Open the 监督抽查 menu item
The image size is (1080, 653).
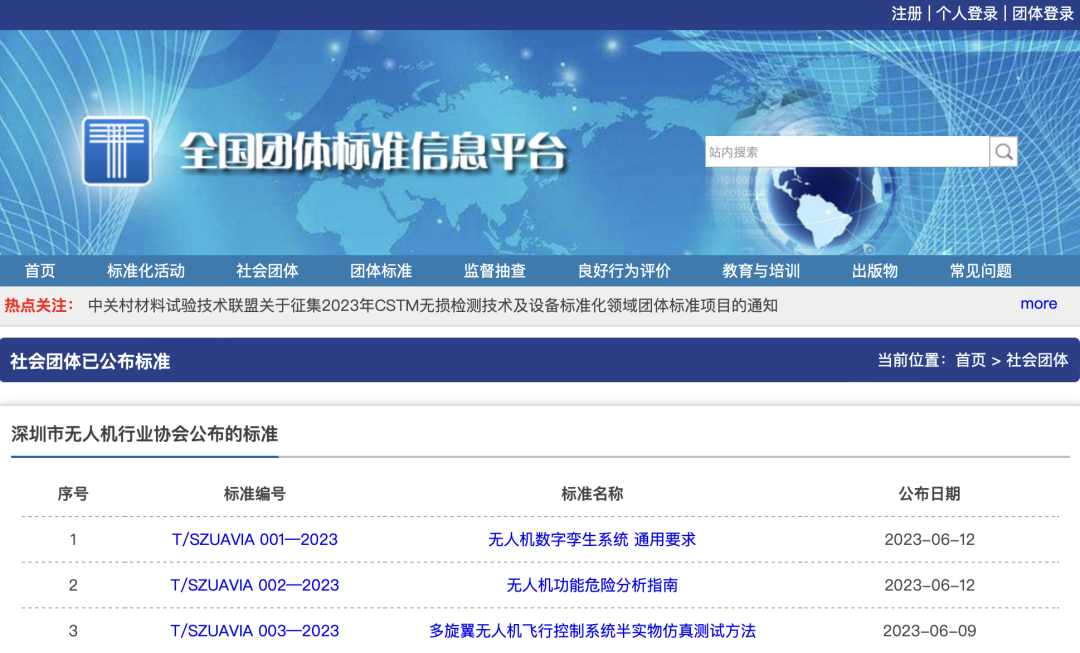click(x=495, y=271)
